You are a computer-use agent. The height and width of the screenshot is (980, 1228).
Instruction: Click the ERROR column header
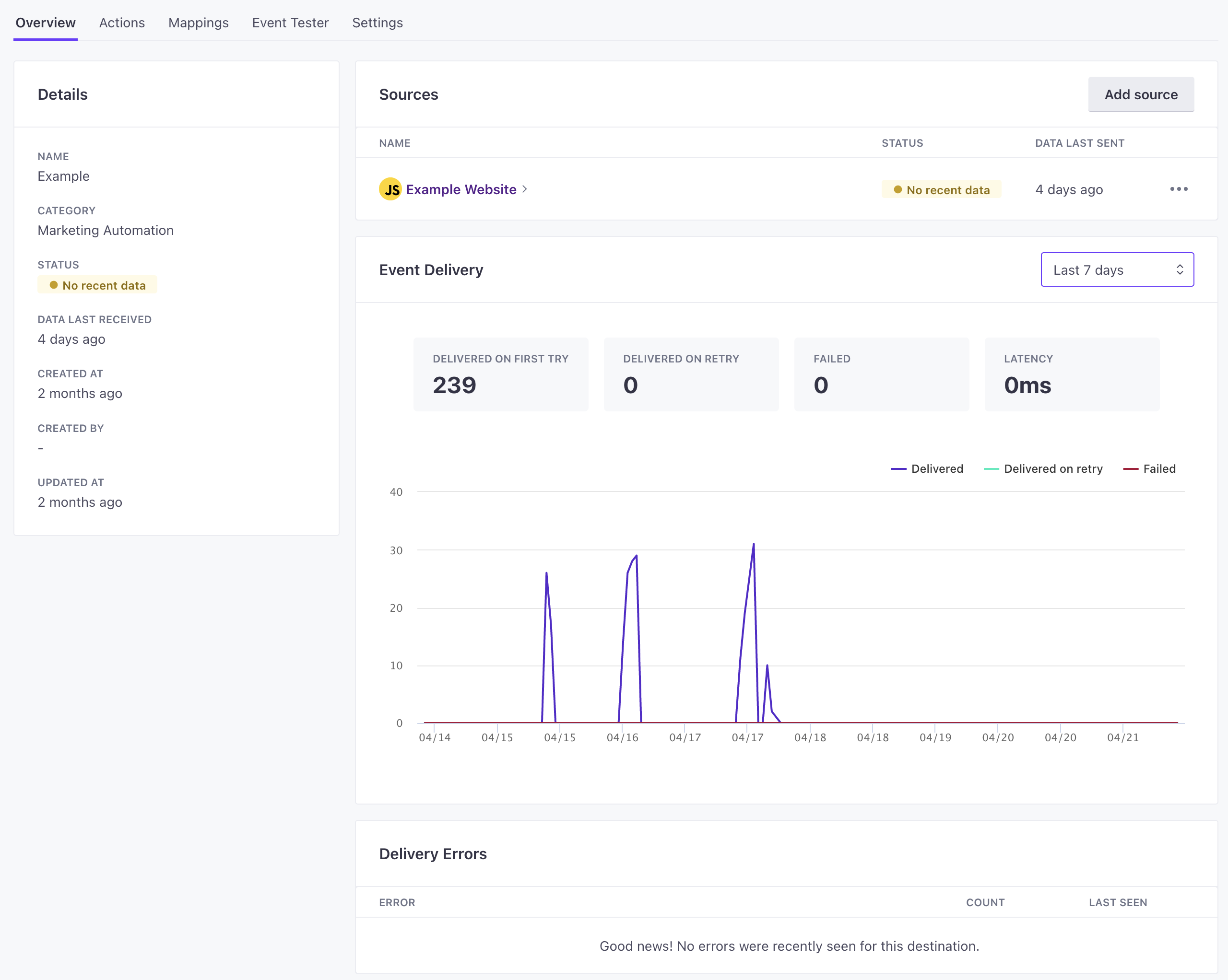point(397,902)
